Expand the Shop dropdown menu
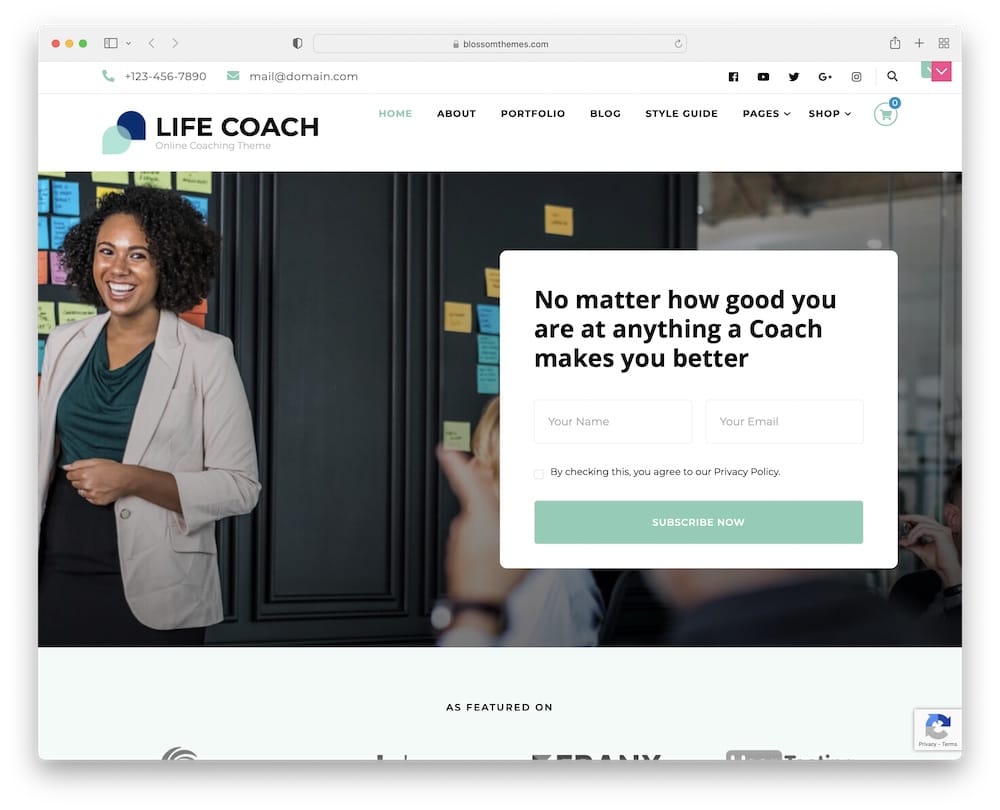Screen dimensions: 1000x810 829,114
